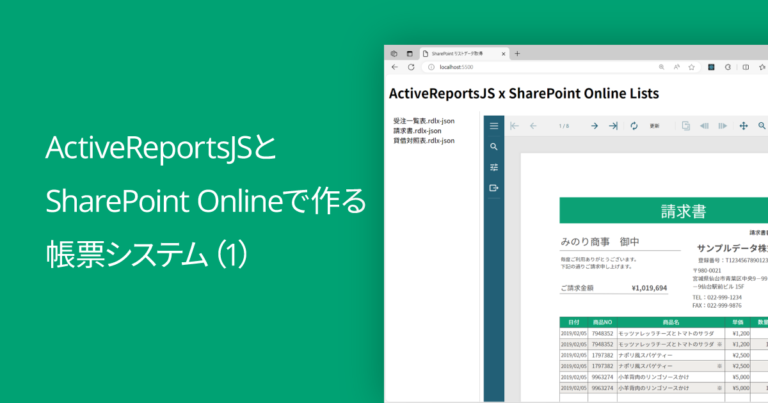Viewport: 768px width, 403px height.
Task: Add page to favorites star
Action: tap(692, 67)
